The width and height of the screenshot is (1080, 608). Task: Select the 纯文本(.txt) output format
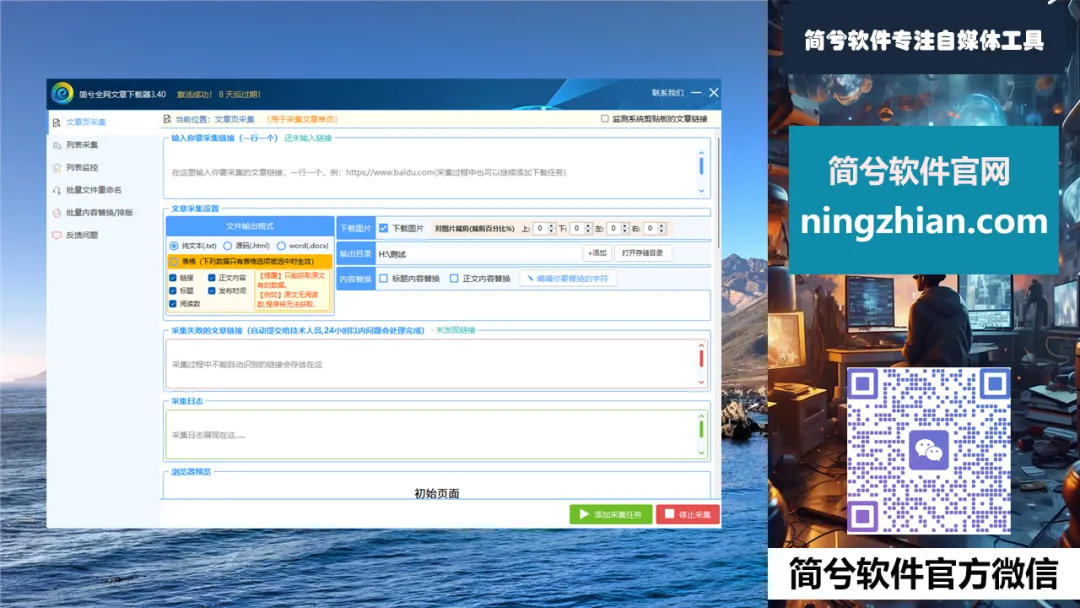174,246
